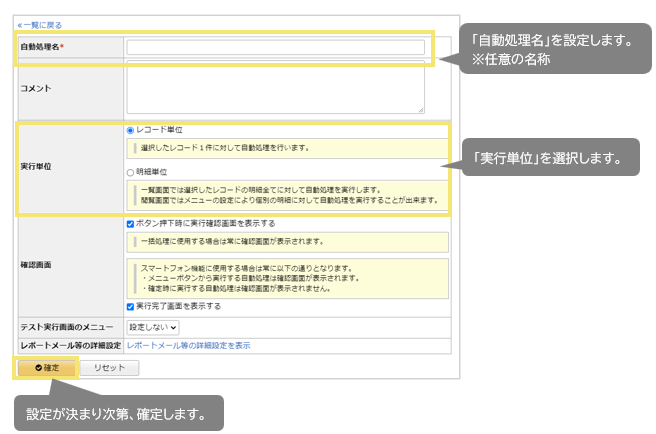Click the 確定 button
Image resolution: width=656 pixels, height=434 pixels.
click(46, 368)
